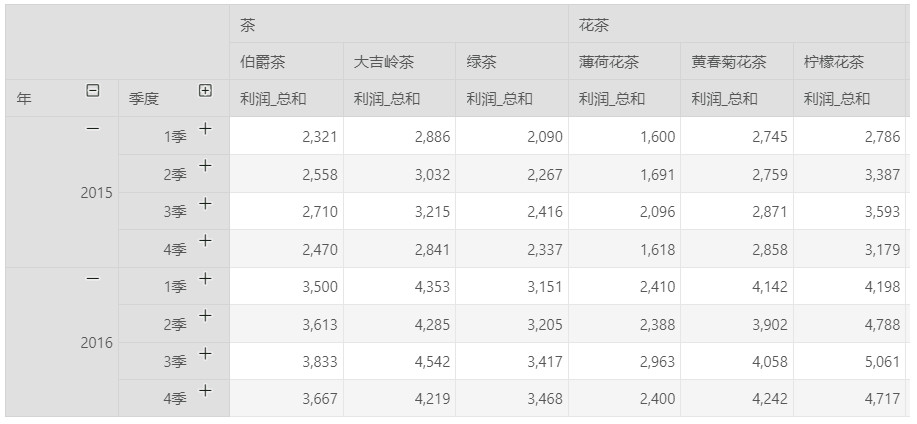Expand 2015 3季 row plus icon

205,204
